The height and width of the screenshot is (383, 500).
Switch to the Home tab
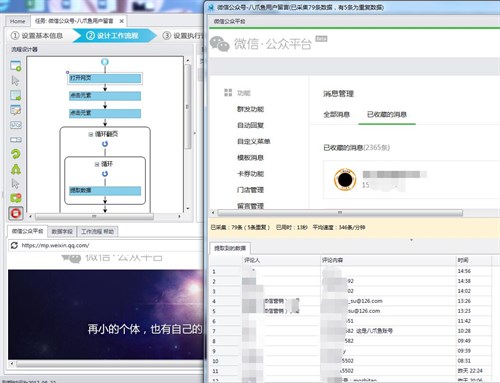pyautogui.click(x=17, y=21)
